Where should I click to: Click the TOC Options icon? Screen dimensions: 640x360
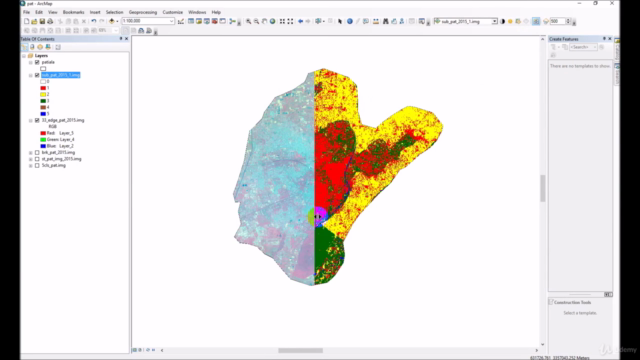click(x=58, y=47)
